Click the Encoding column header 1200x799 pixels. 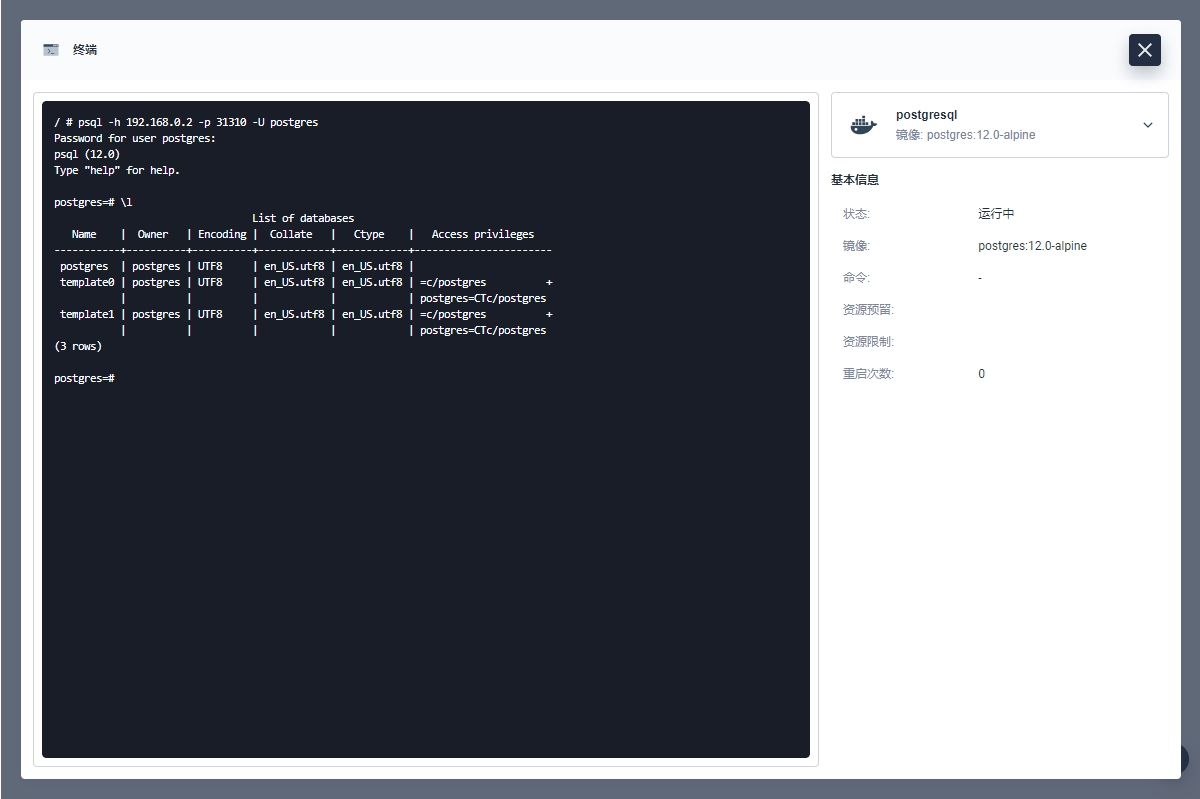222,234
